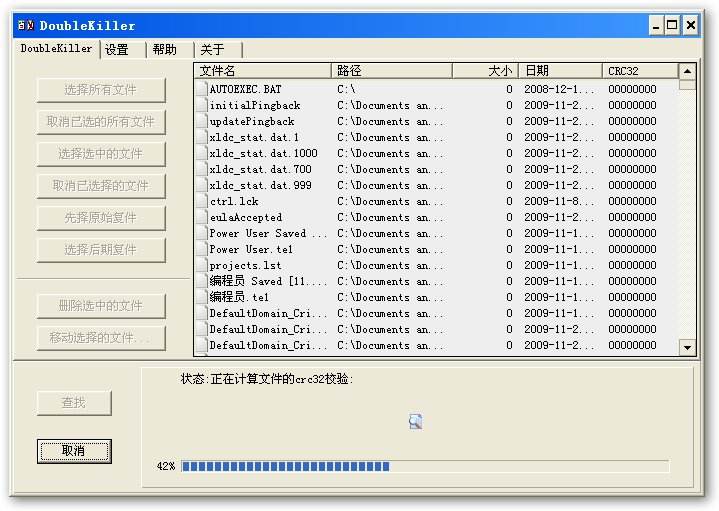Click the file list scroll-up arrow
719x511 pixels.
coord(687,72)
